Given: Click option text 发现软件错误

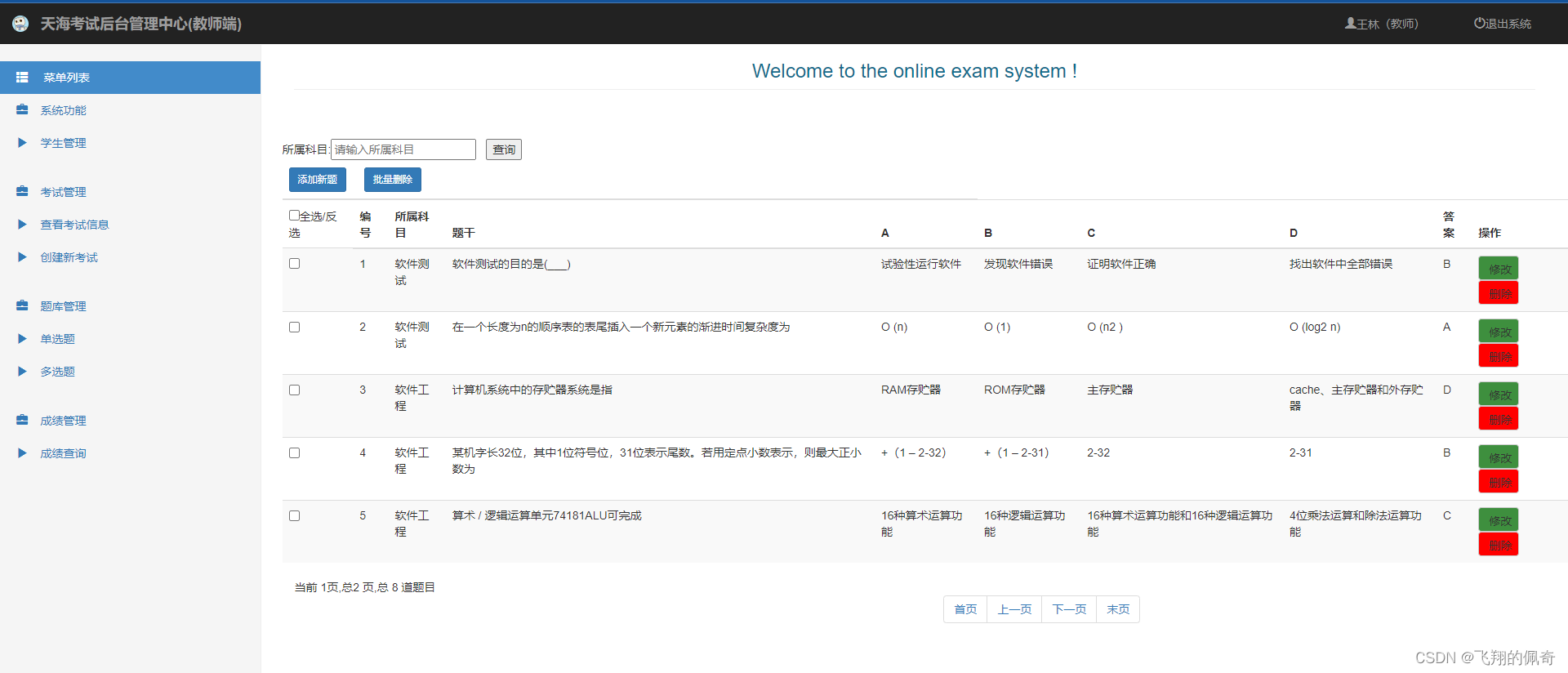Looking at the screenshot, I should tap(1018, 264).
